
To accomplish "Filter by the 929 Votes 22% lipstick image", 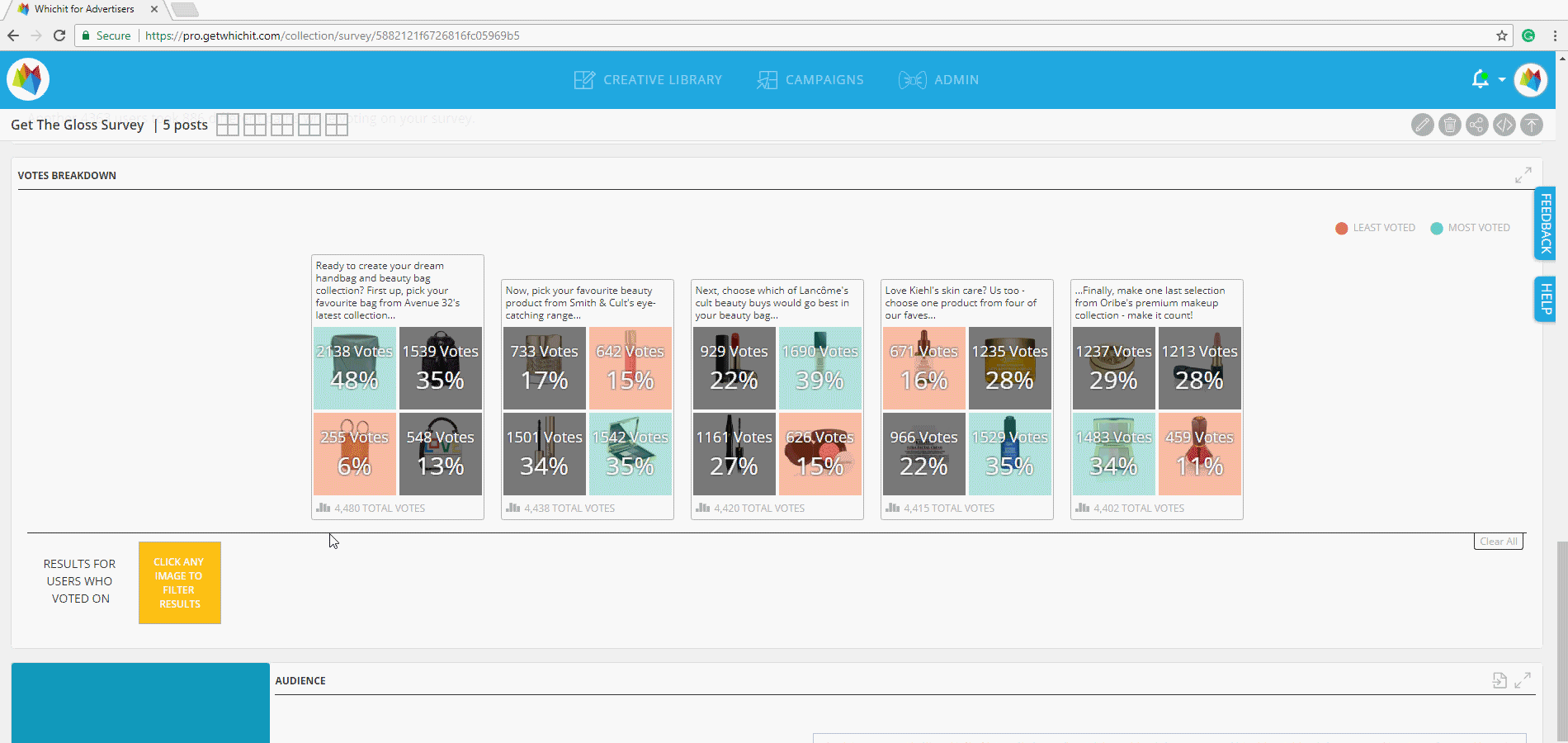I will [x=734, y=368].
